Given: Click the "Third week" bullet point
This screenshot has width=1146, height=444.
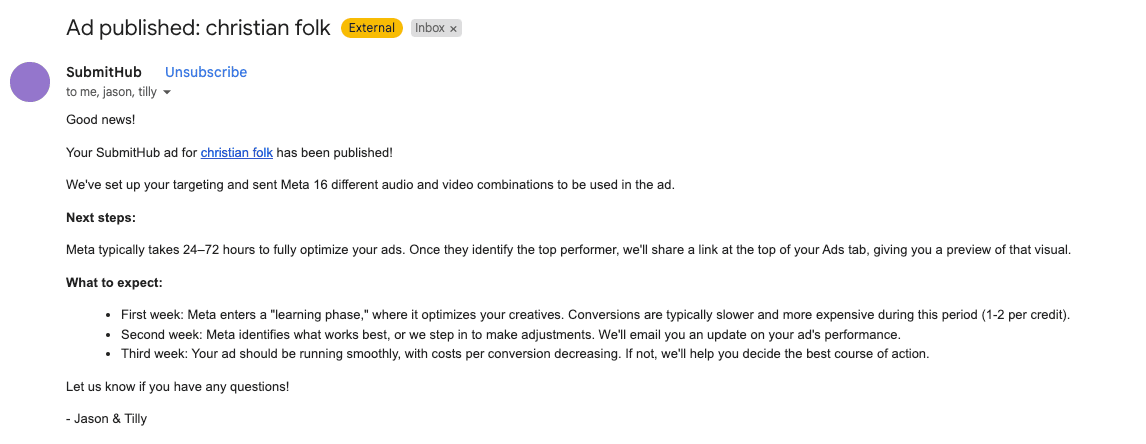Looking at the screenshot, I should [x=524, y=353].
